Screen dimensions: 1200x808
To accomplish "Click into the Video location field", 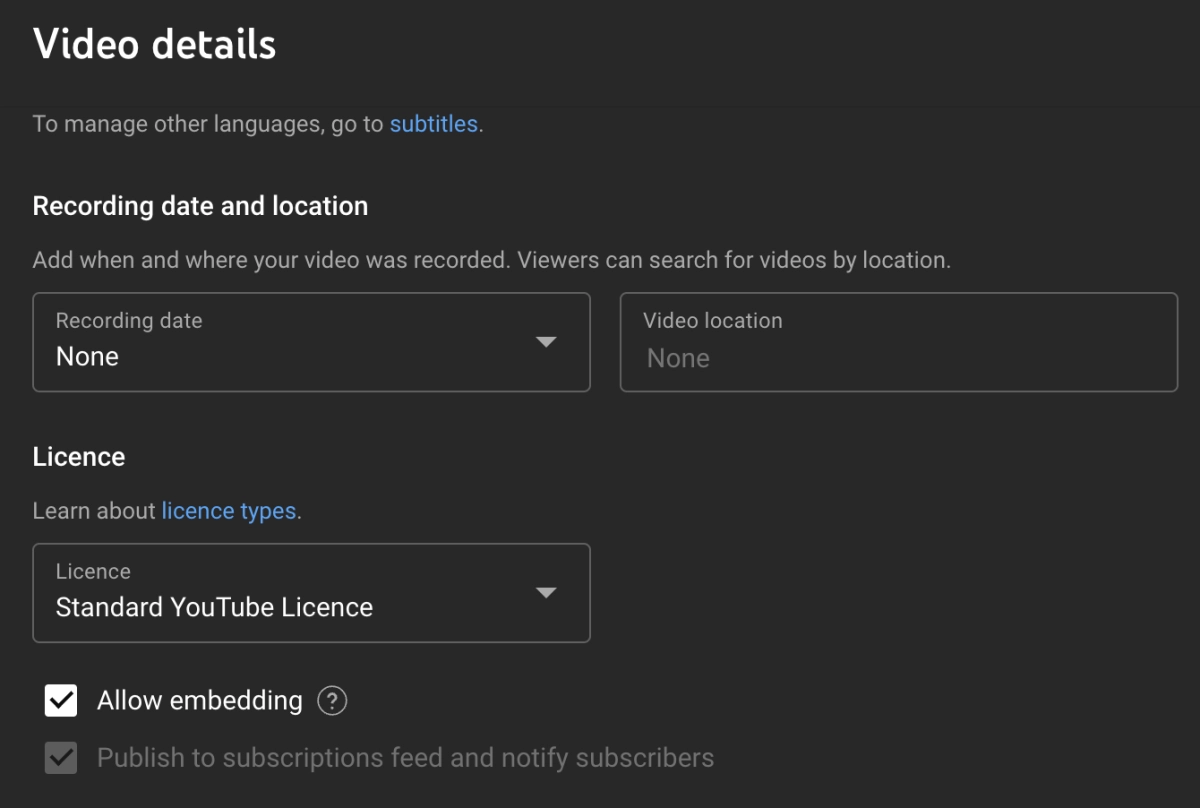I will 898,358.
